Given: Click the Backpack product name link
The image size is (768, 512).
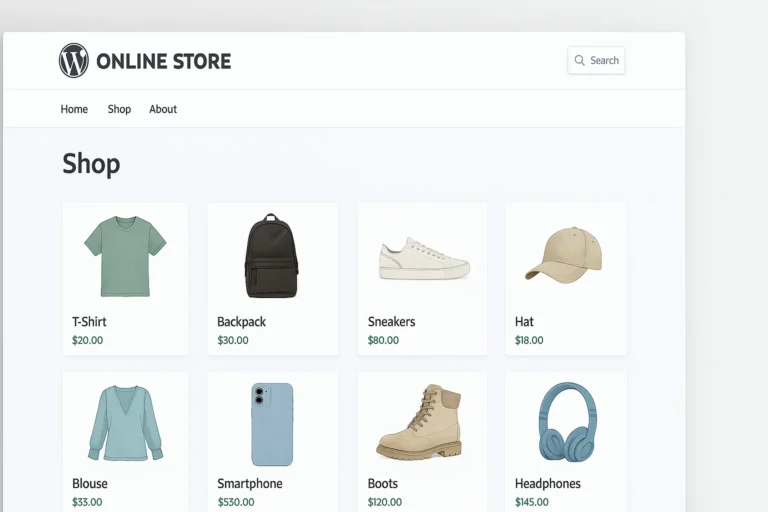Looking at the screenshot, I should (241, 322).
